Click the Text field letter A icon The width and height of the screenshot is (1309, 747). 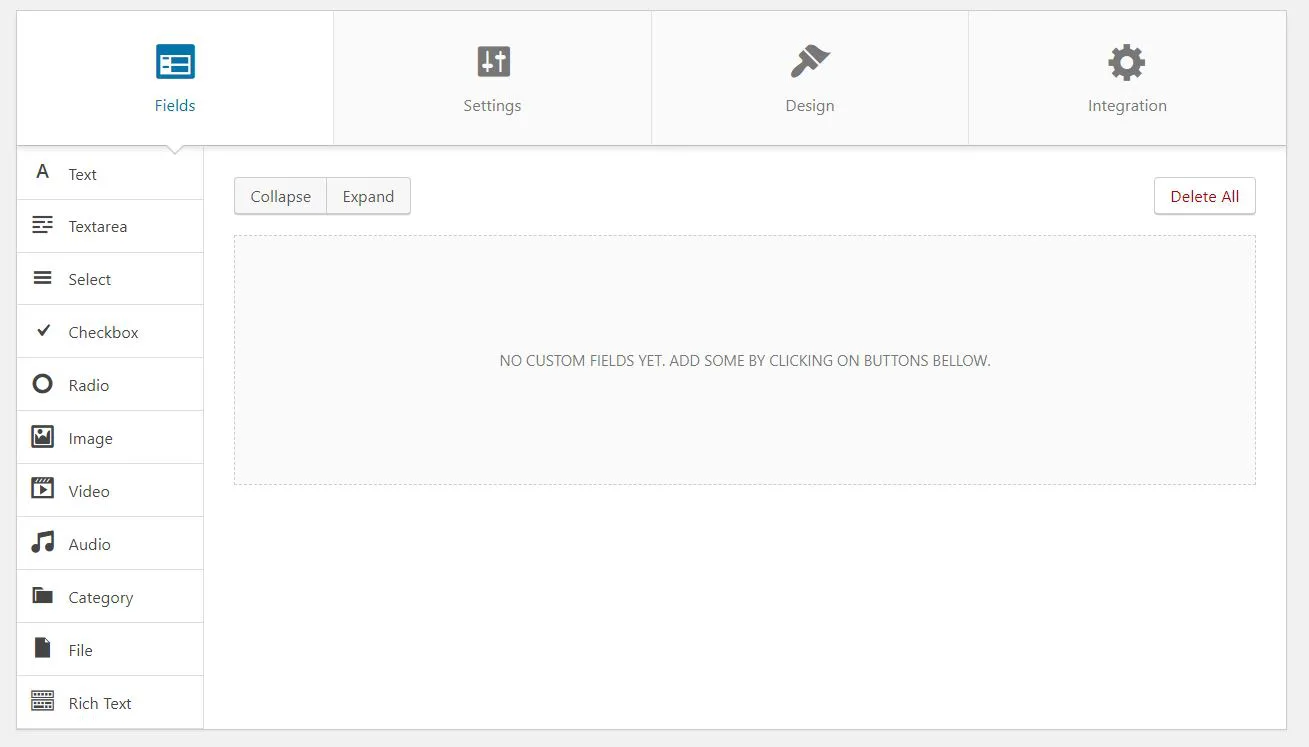coord(42,172)
